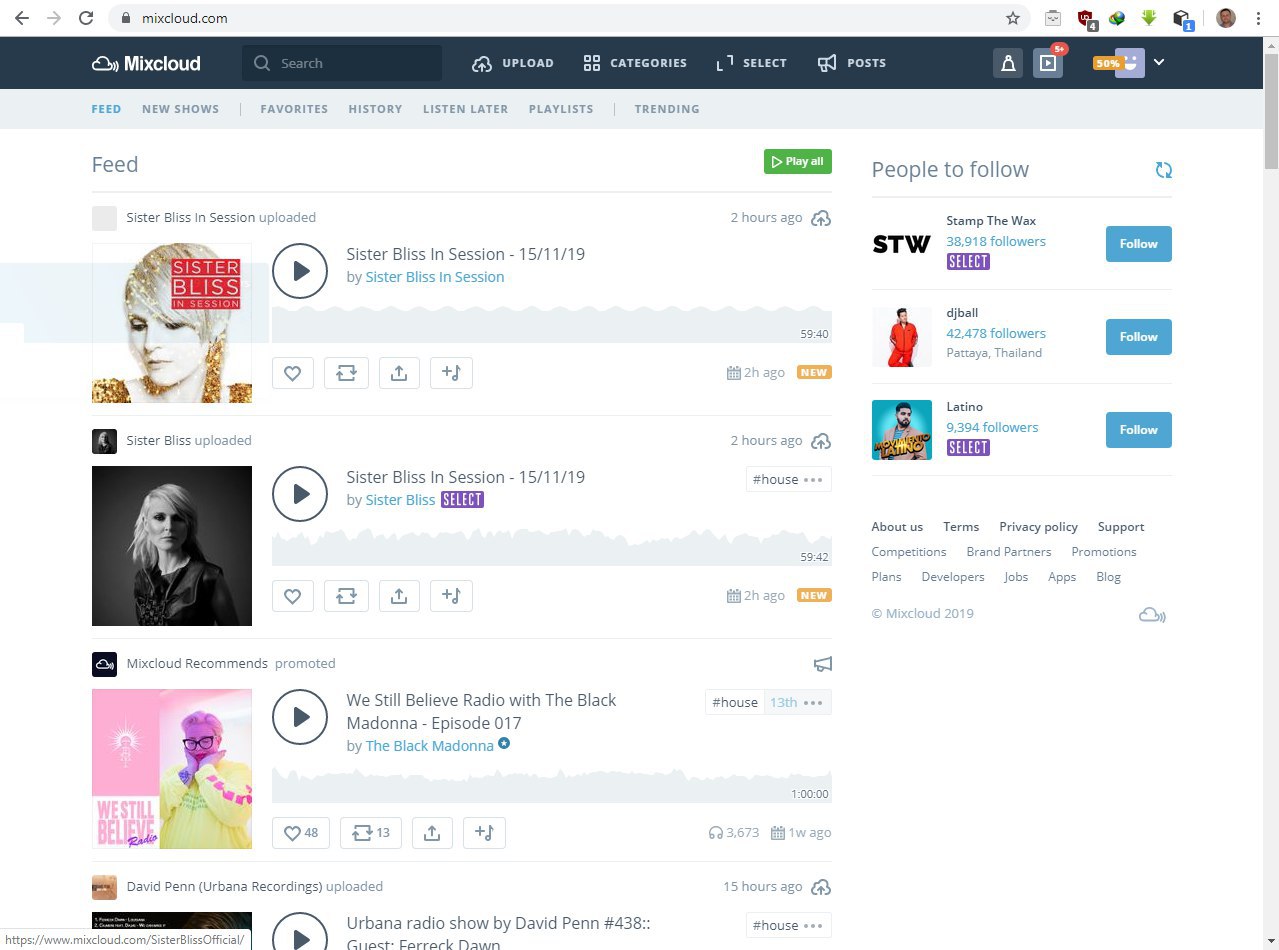Seek in Sister Bliss SELECT show waveform
Viewport: 1279px width, 950px height.
coord(551,548)
